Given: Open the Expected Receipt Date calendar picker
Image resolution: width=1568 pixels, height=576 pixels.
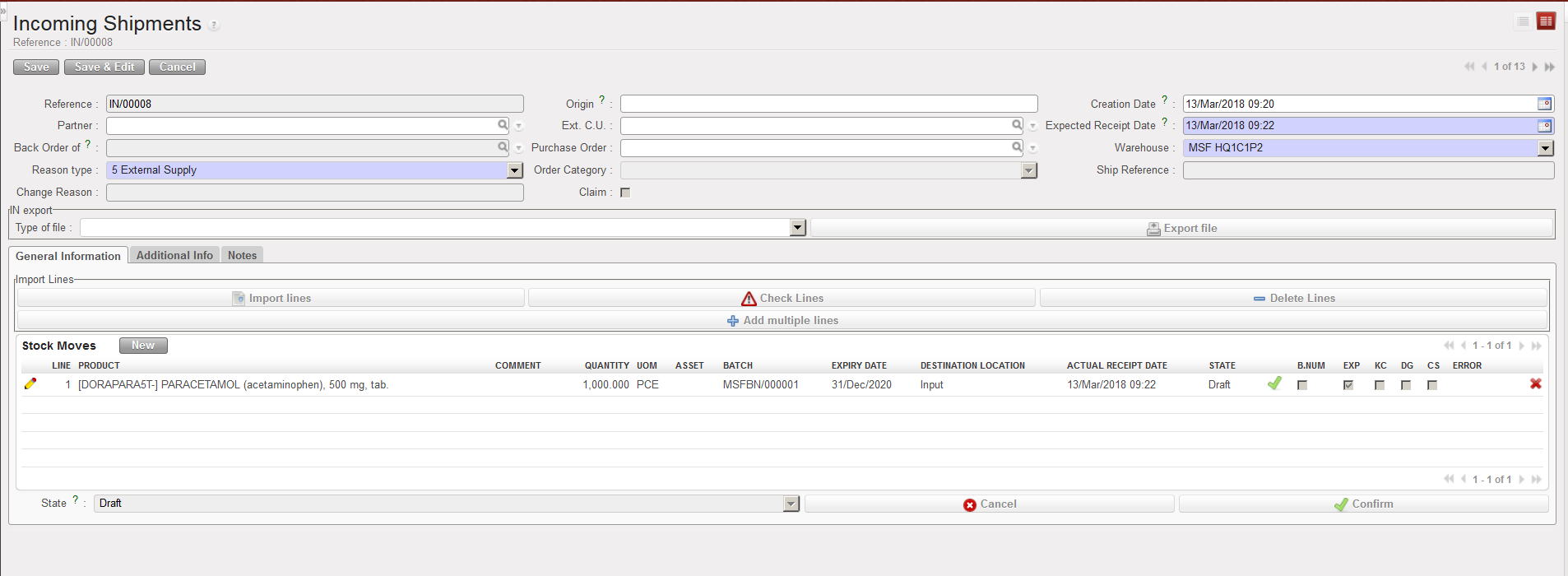Looking at the screenshot, I should (1544, 126).
